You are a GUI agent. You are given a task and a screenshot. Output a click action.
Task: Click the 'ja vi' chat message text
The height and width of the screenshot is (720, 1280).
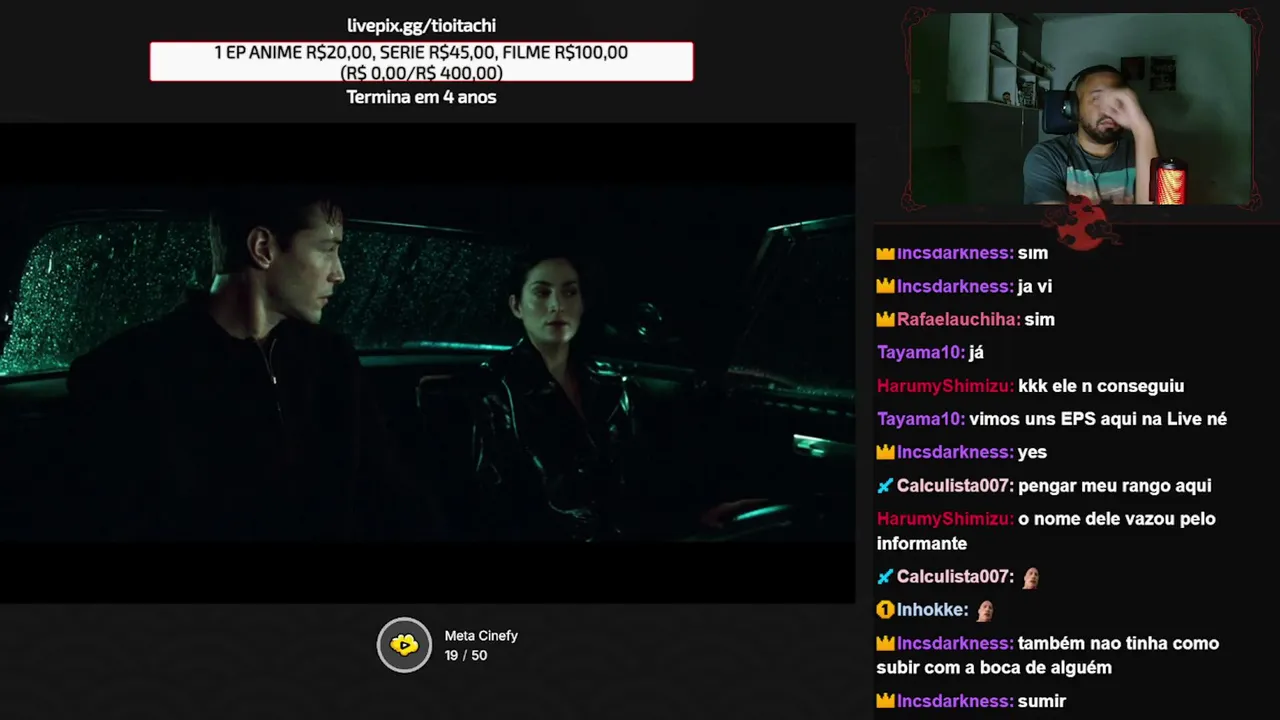1035,286
